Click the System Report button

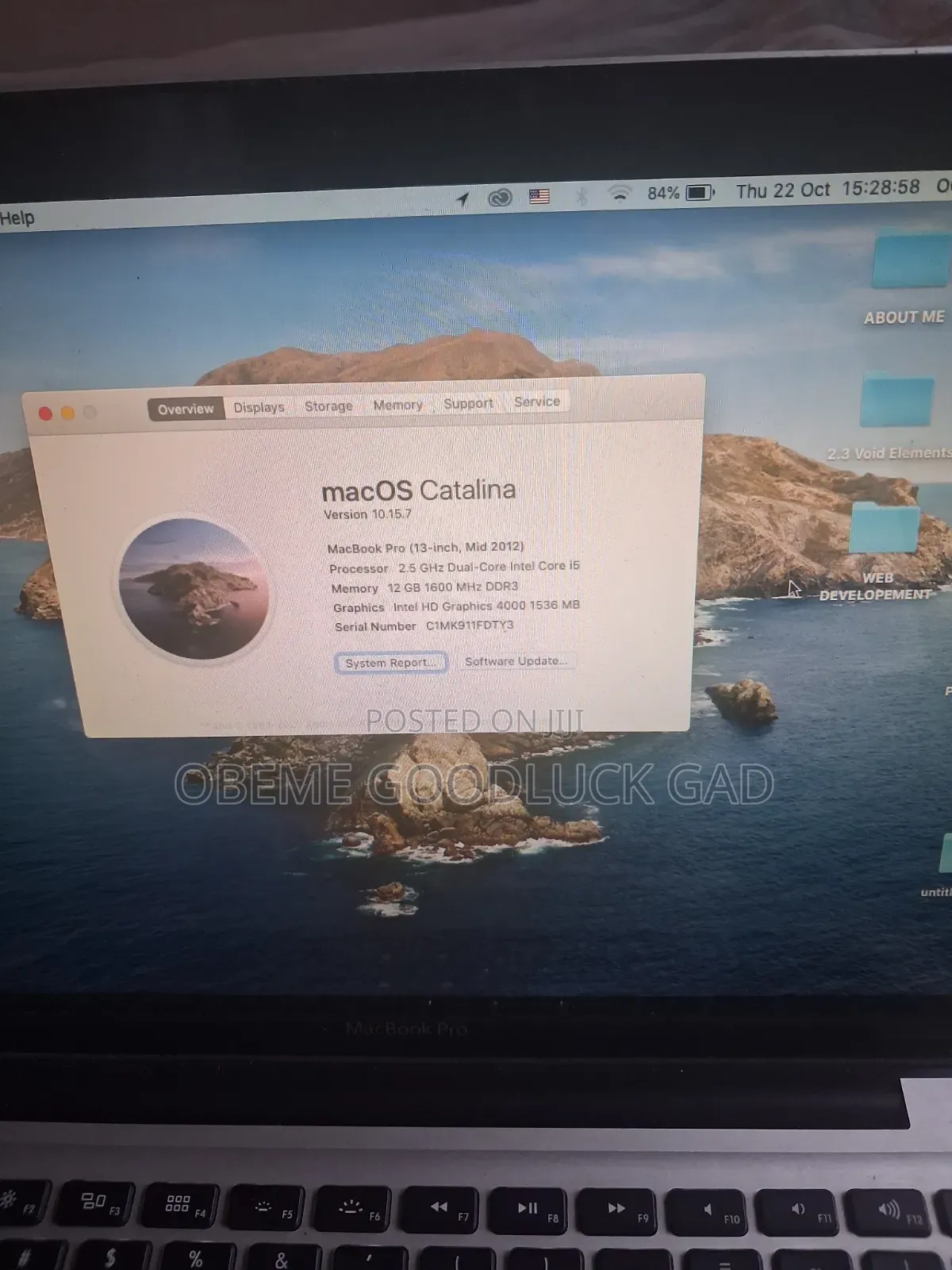coord(390,663)
